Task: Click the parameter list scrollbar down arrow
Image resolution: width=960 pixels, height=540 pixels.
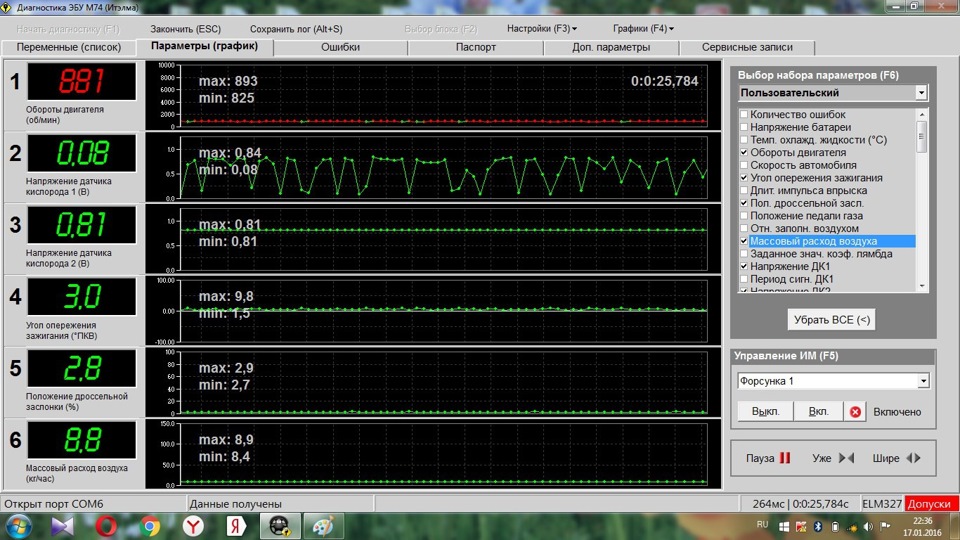Action: point(922,286)
